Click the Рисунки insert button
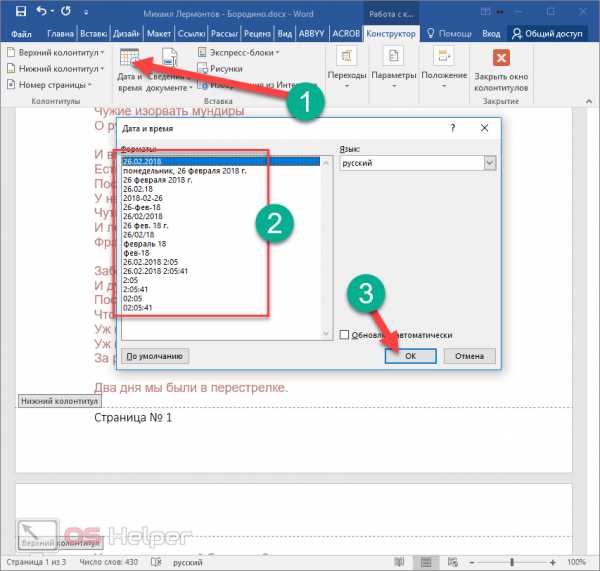 [x=220, y=69]
